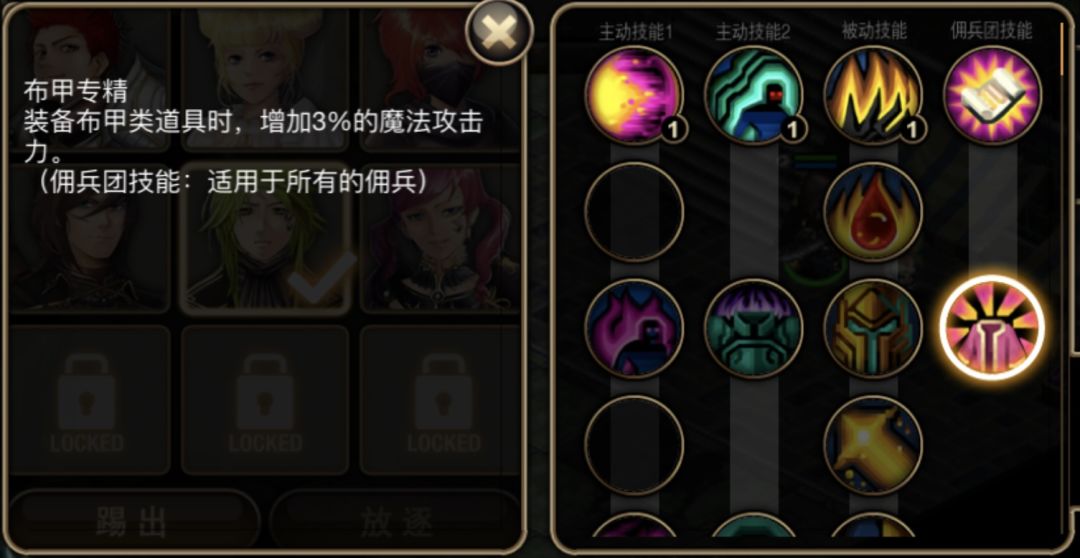Image resolution: width=1080 pixels, height=558 pixels.
Task: Select the red flame droplet passive skill
Action: (x=873, y=211)
